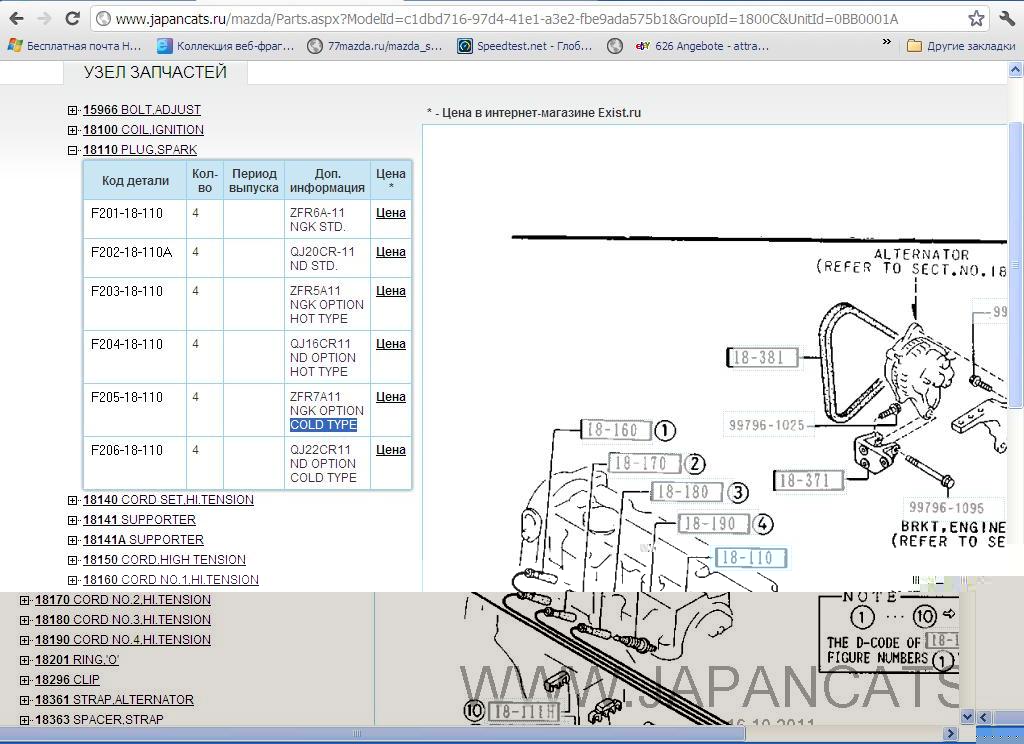Click 18-110 label in the diagram

(x=750, y=558)
